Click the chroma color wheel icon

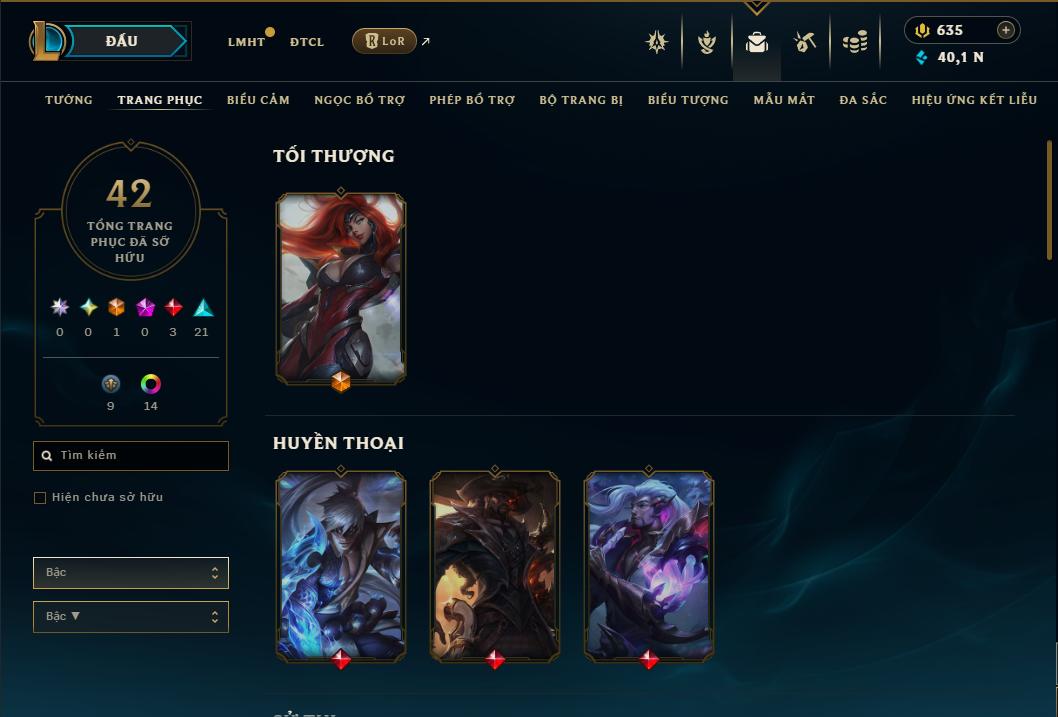150,384
